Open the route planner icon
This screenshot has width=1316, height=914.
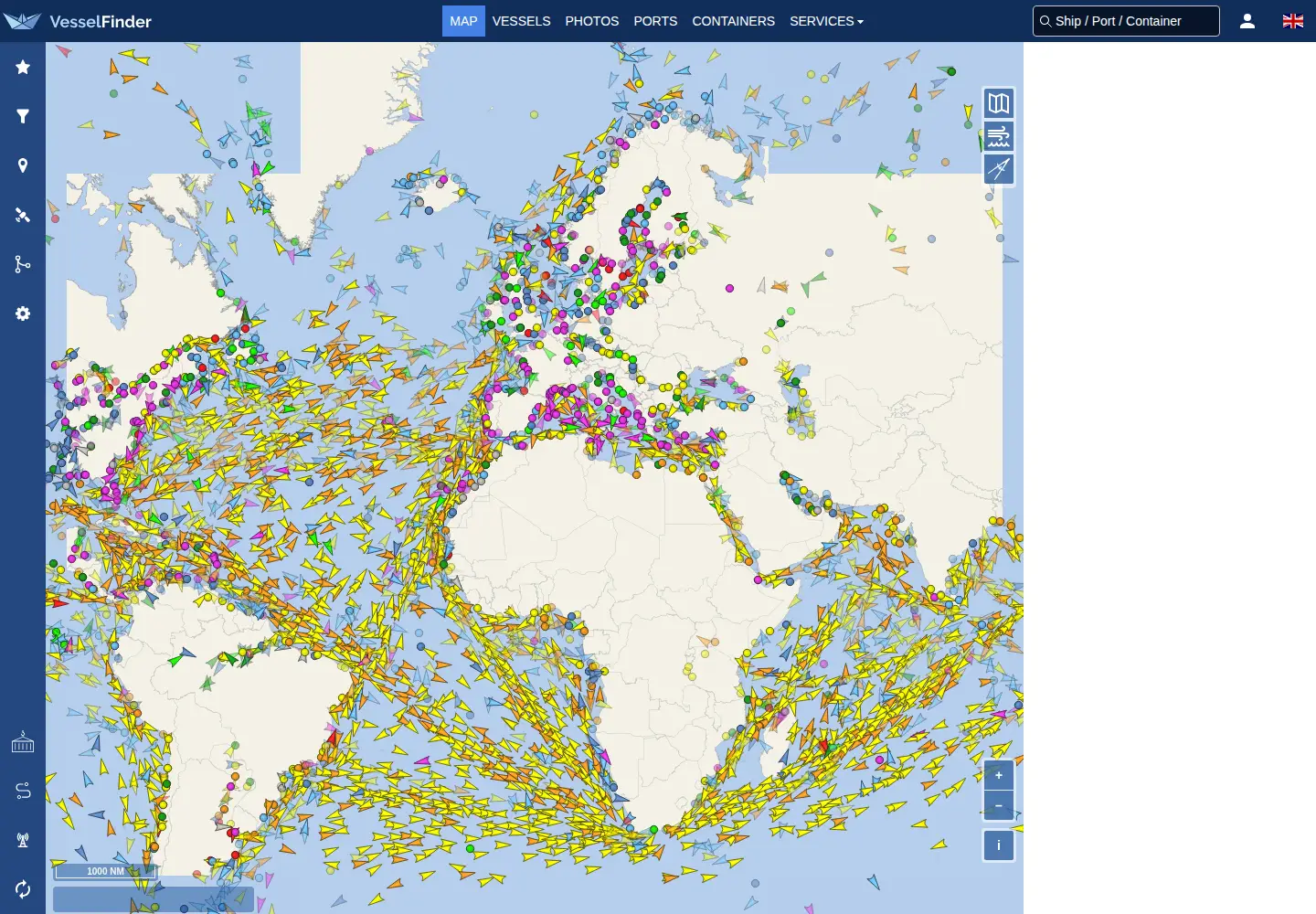[x=23, y=791]
